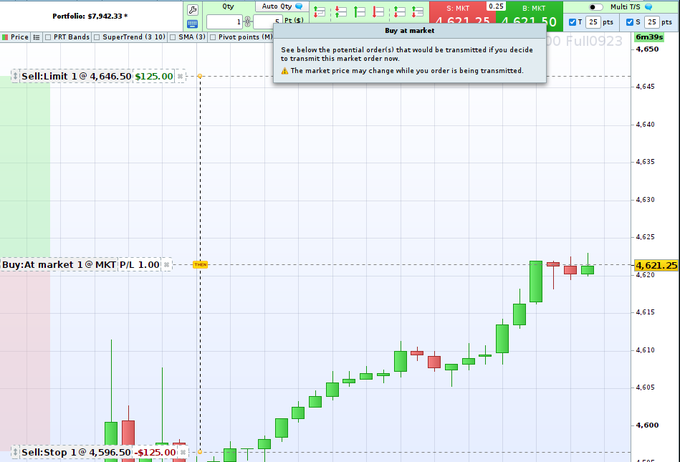This screenshot has height=462, width=680.
Task: Click the 4,650 price axis label
Action: 647,49
